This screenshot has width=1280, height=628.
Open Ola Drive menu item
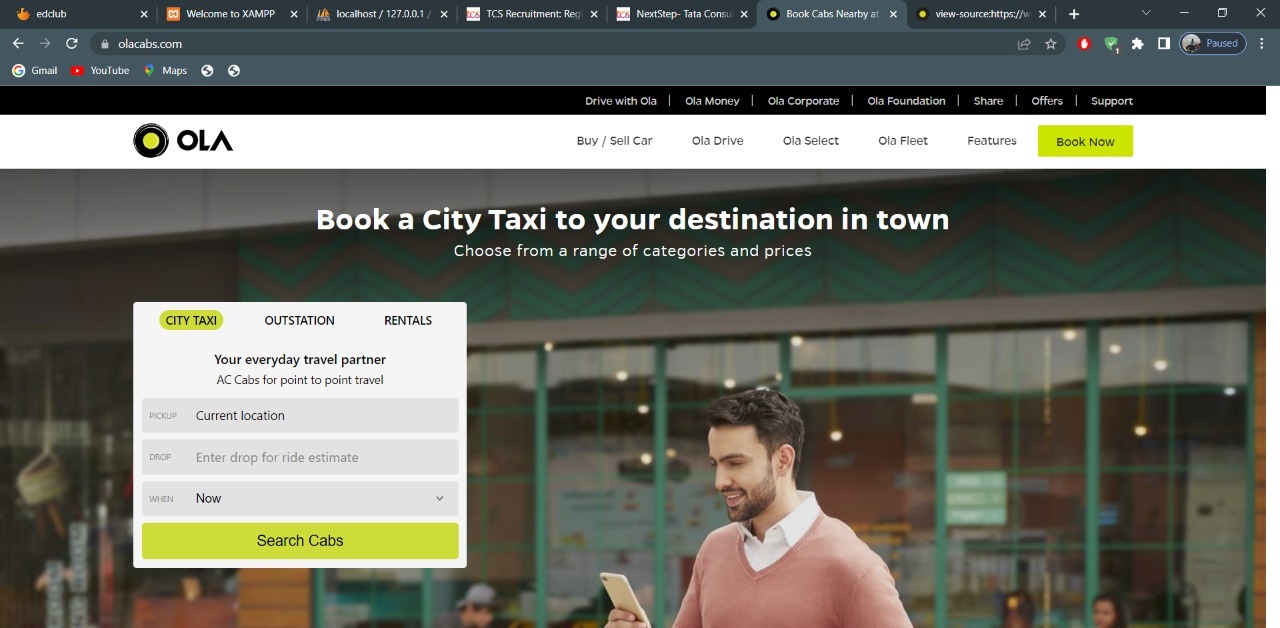717,141
